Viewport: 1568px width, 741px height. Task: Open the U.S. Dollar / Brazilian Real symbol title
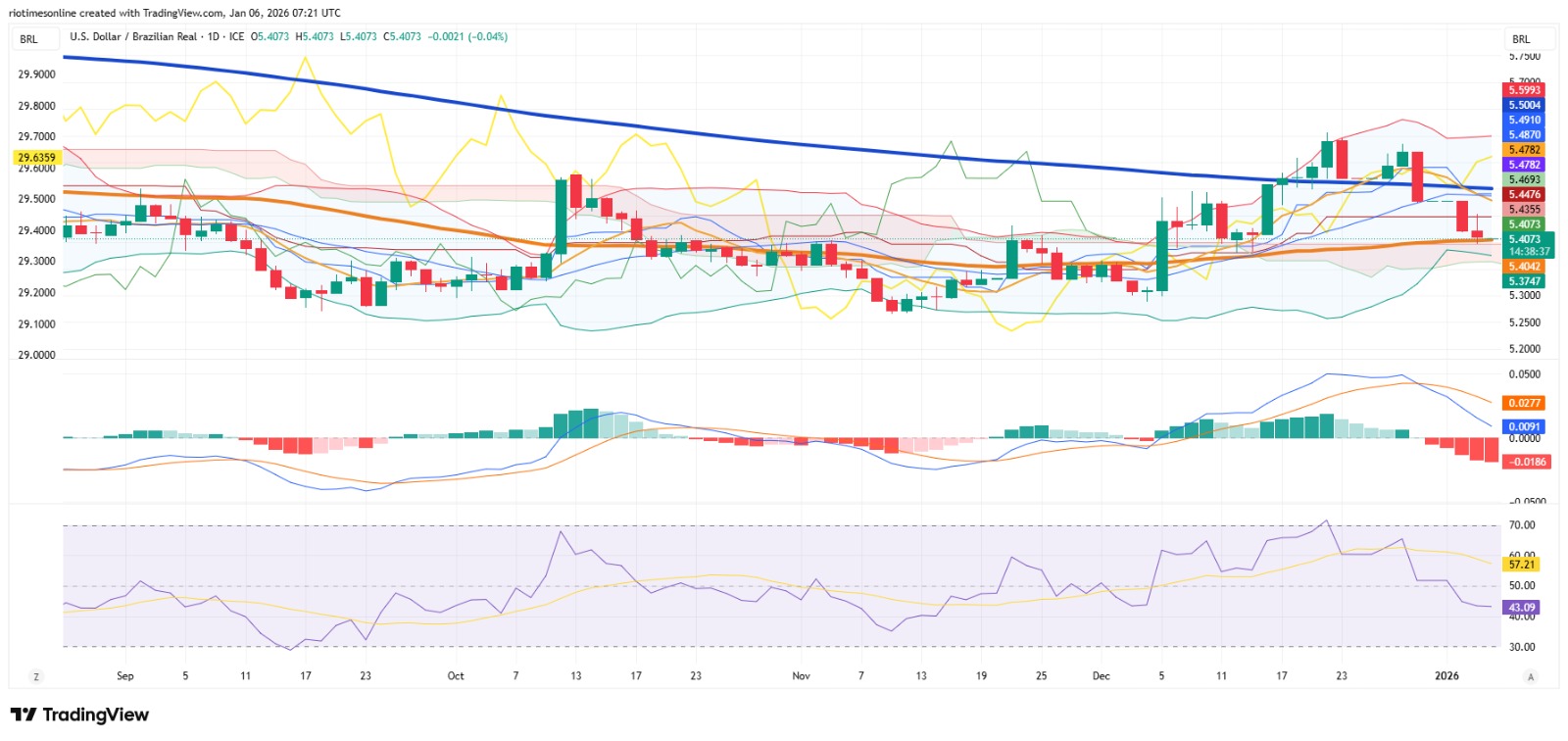(133, 36)
